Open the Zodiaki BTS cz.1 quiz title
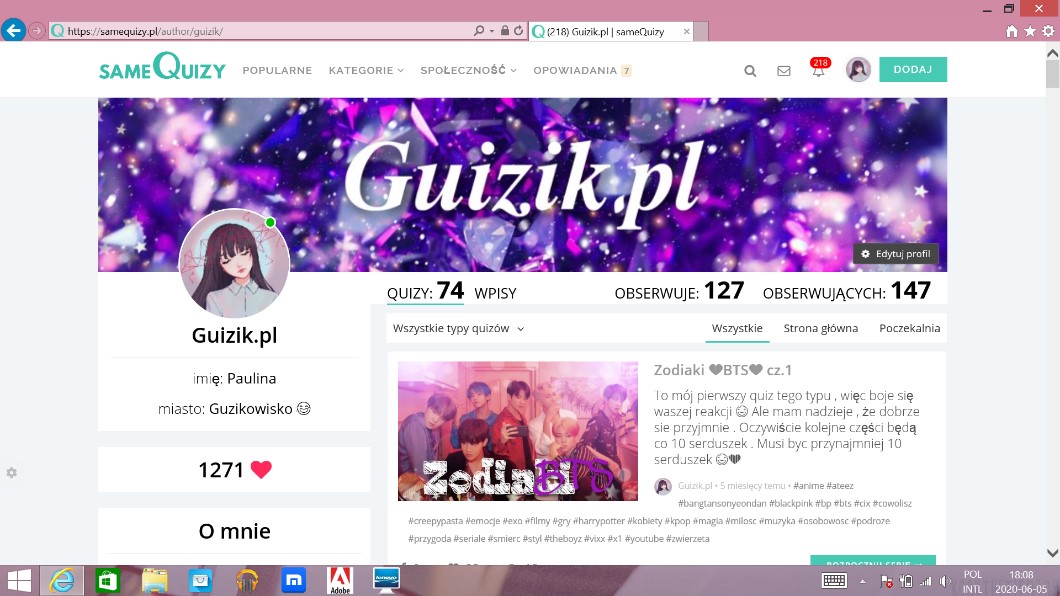This screenshot has width=1060, height=596. click(x=723, y=370)
